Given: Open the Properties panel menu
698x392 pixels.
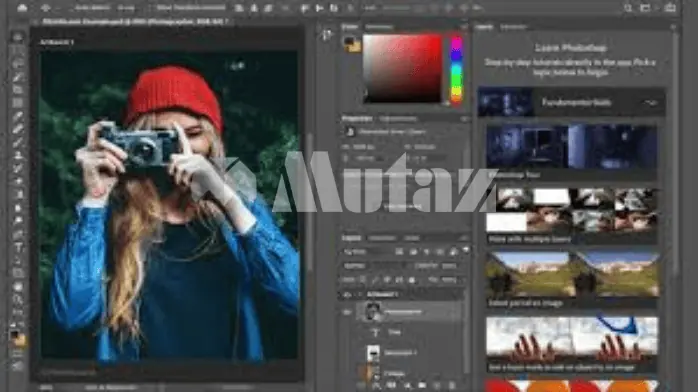Looking at the screenshot, I should (464, 119).
